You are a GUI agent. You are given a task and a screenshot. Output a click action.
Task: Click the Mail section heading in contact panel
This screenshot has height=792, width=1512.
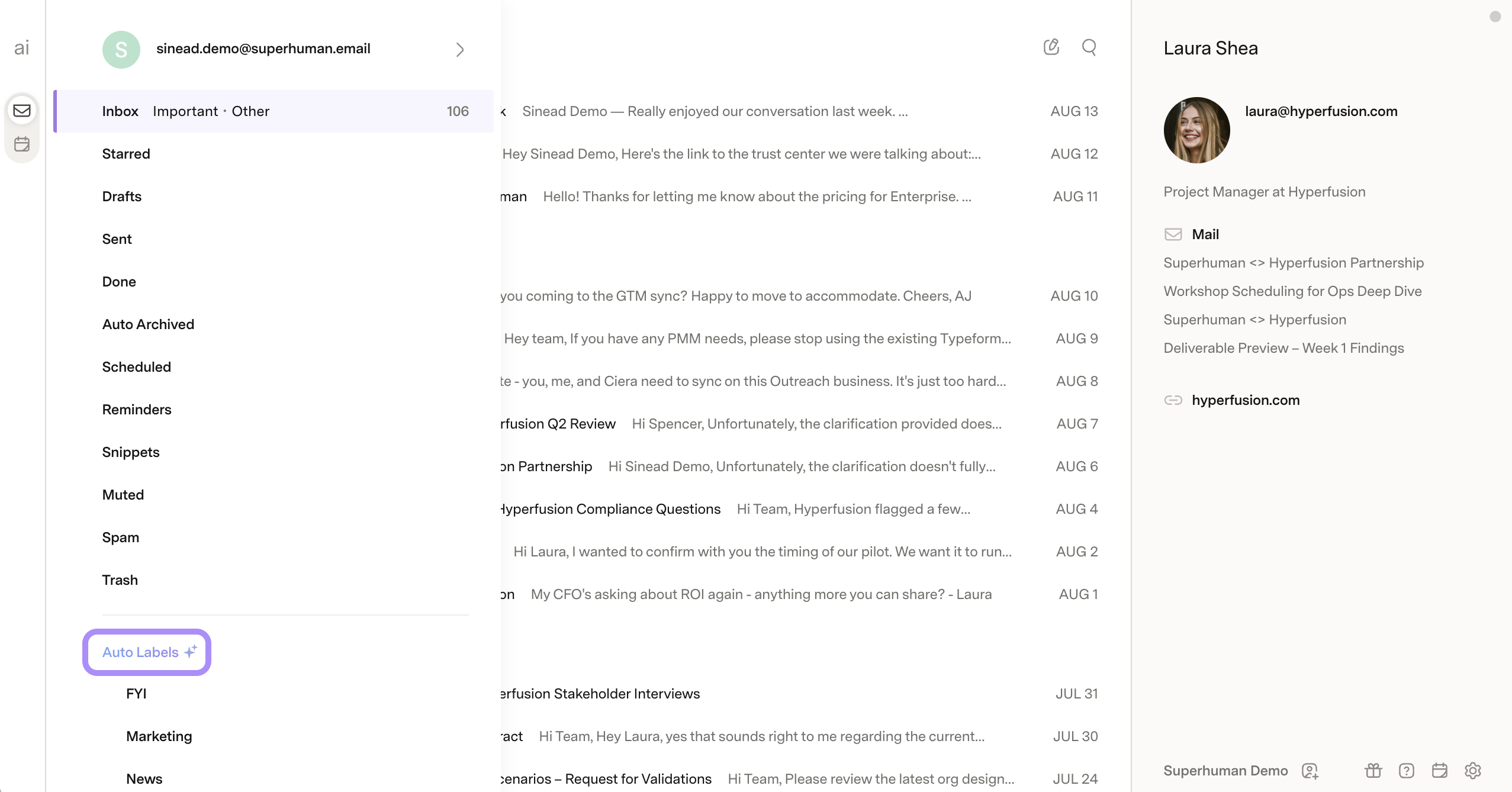[x=1205, y=234]
